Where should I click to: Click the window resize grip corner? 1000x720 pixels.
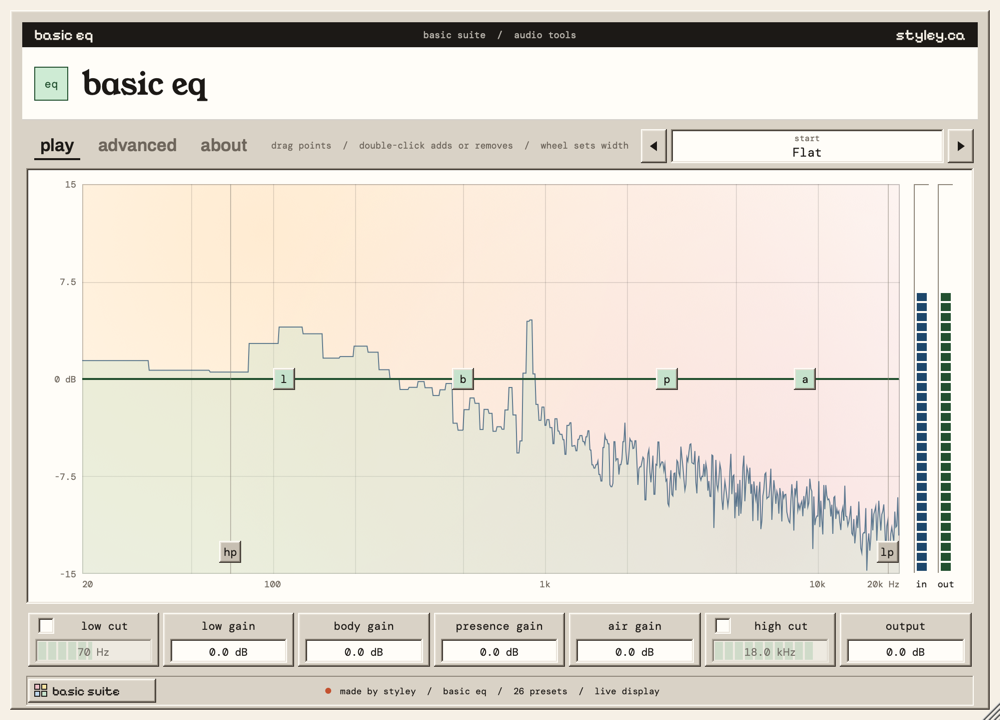tap(992, 712)
